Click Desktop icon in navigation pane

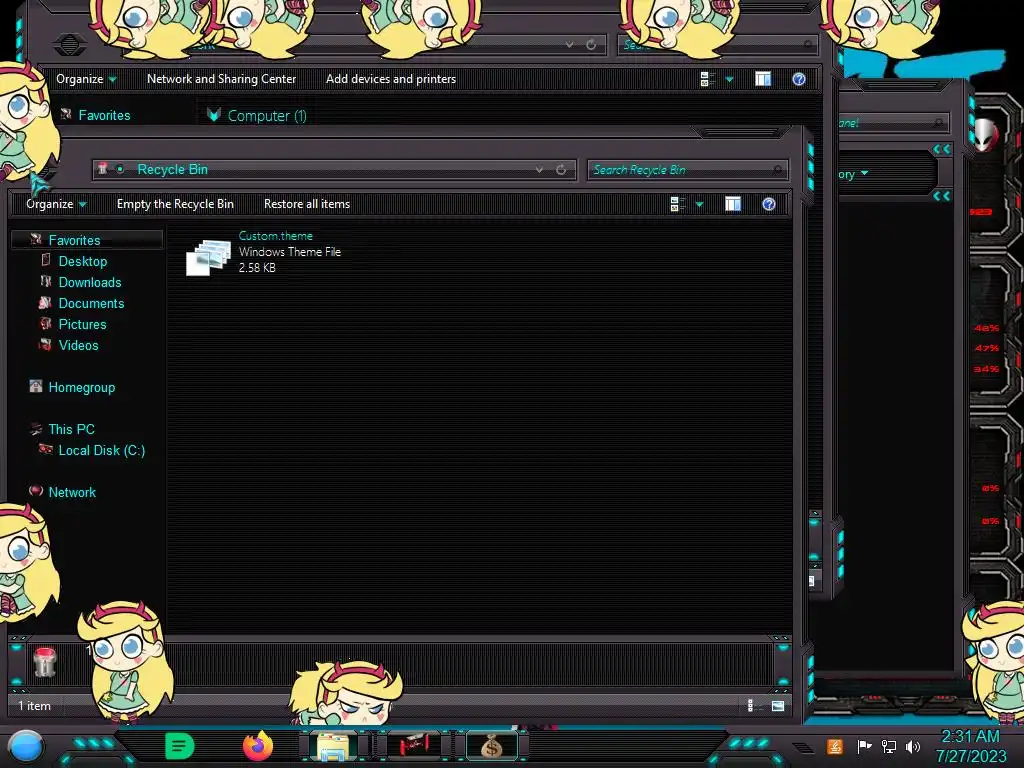pos(45,260)
